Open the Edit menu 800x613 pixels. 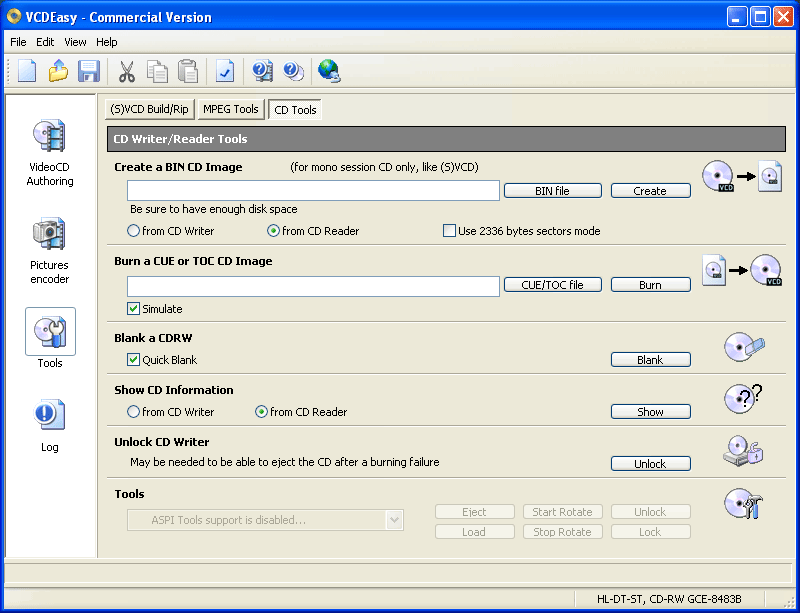(x=45, y=42)
